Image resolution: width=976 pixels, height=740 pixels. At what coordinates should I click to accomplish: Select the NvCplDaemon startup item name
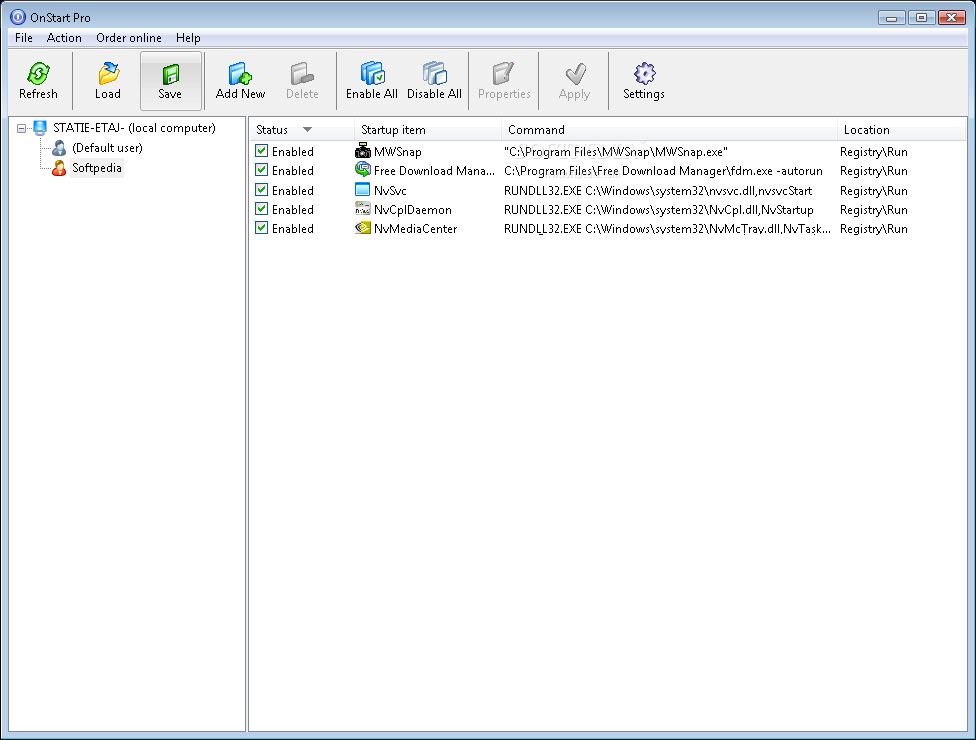click(413, 210)
